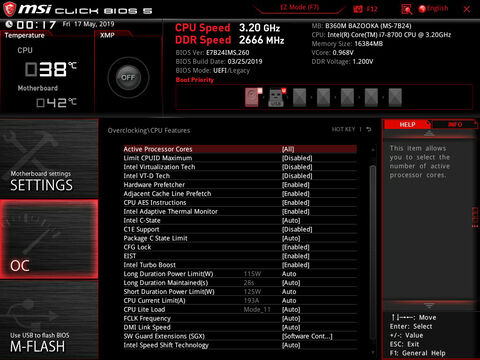This screenshot has height=360, width=480.
Task: Select the CFG Lock row
Action: click(x=240, y=247)
